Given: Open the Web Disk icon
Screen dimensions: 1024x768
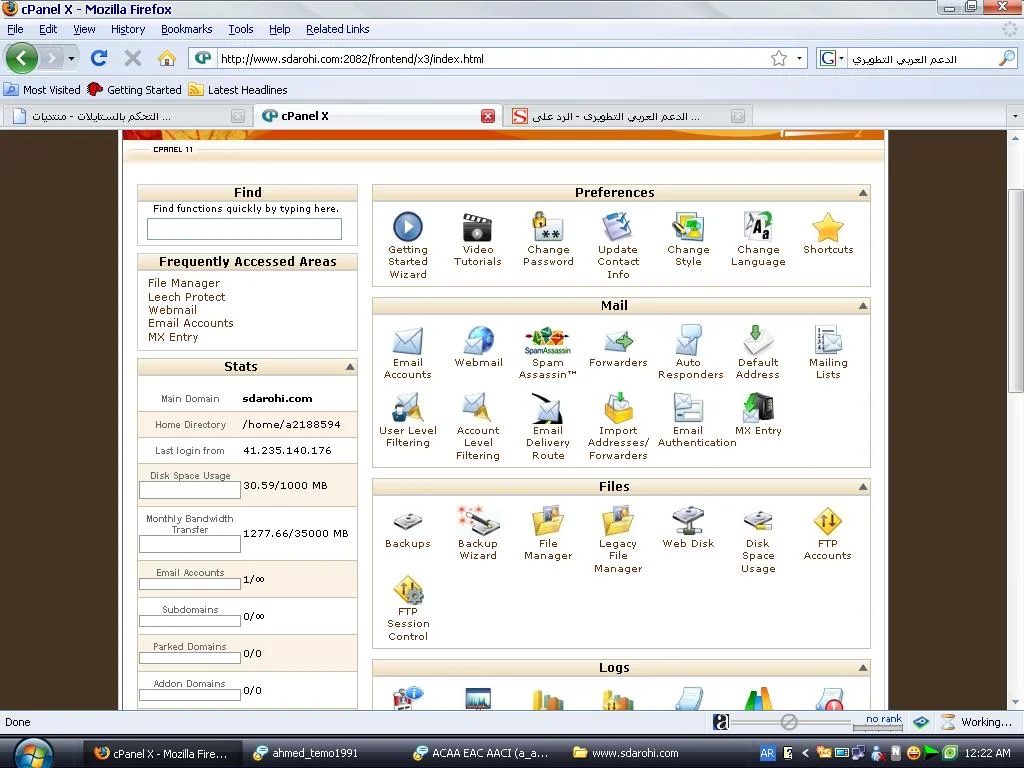Looking at the screenshot, I should click(688, 520).
